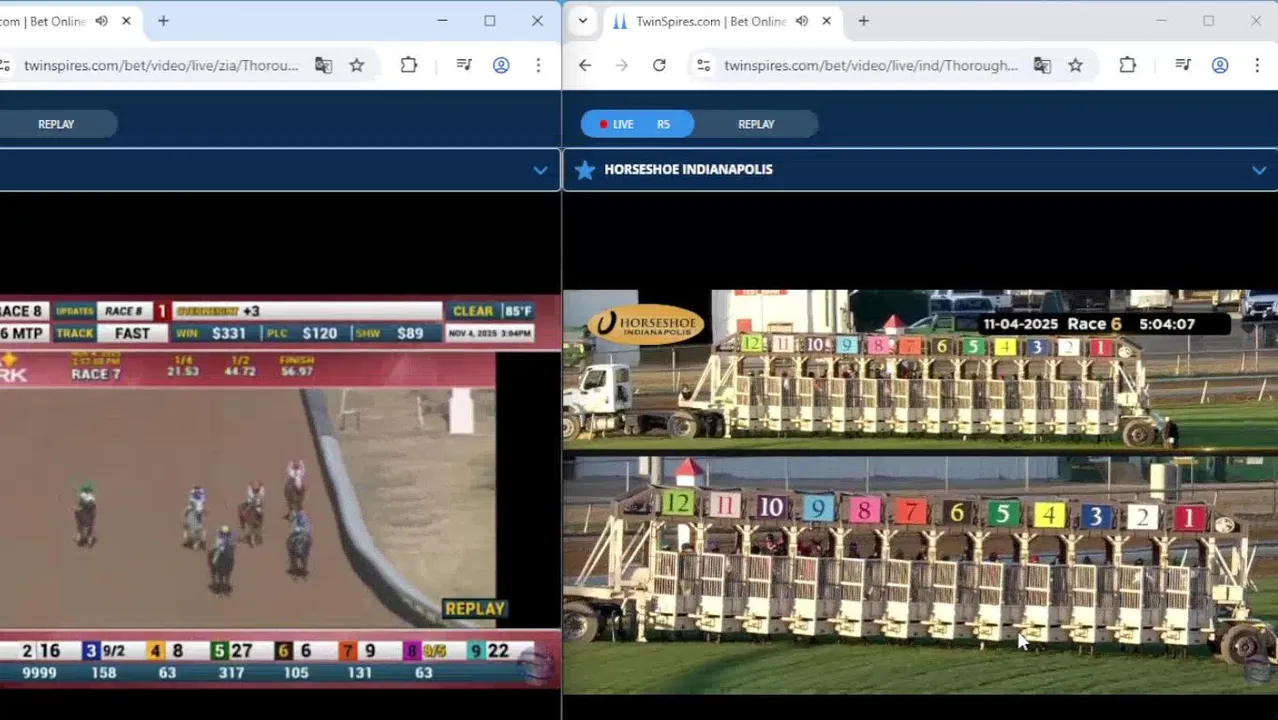Click the left window URL address field
1278x720 pixels.
tap(161, 65)
